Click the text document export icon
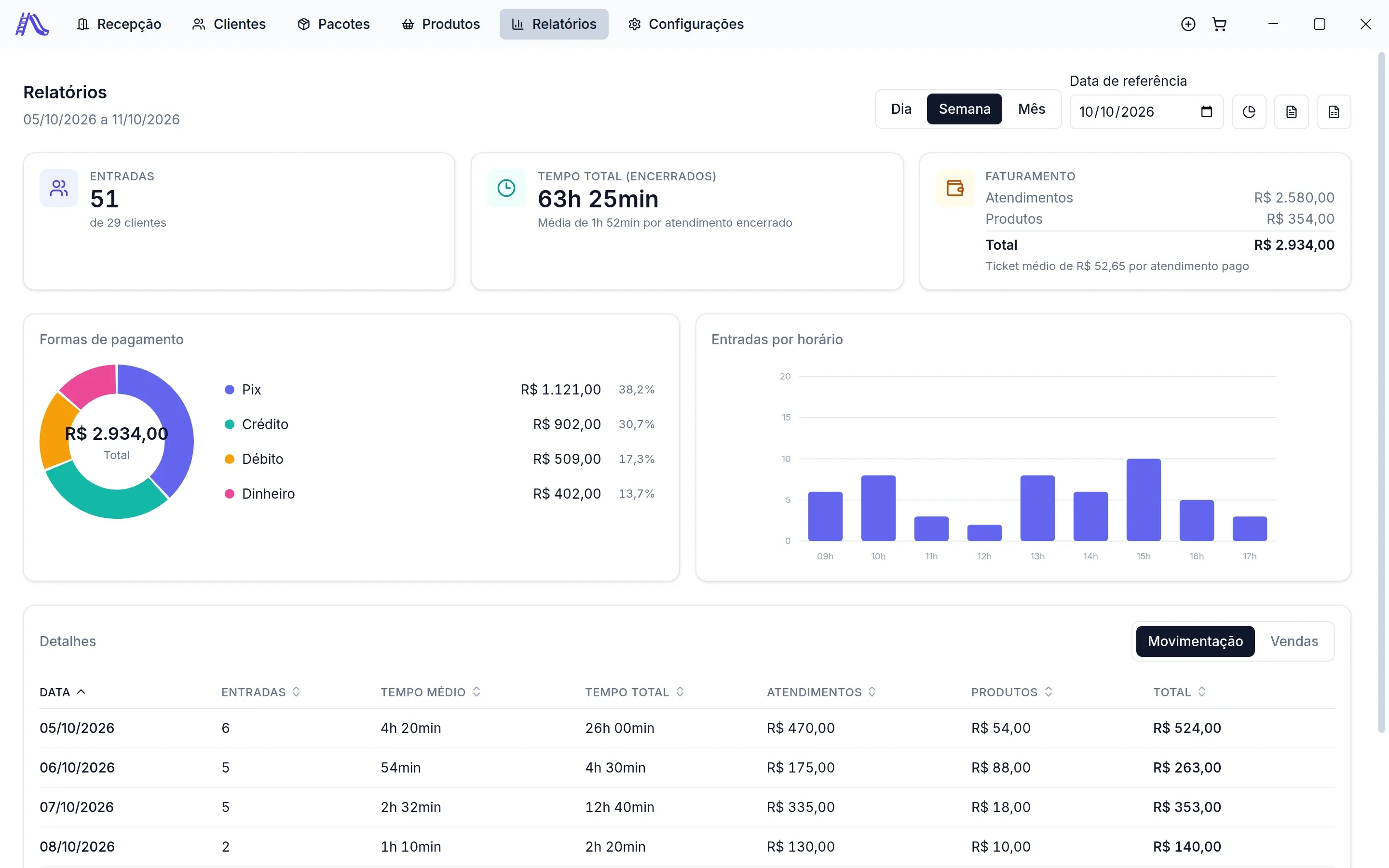Image resolution: width=1389 pixels, height=868 pixels. click(1292, 112)
